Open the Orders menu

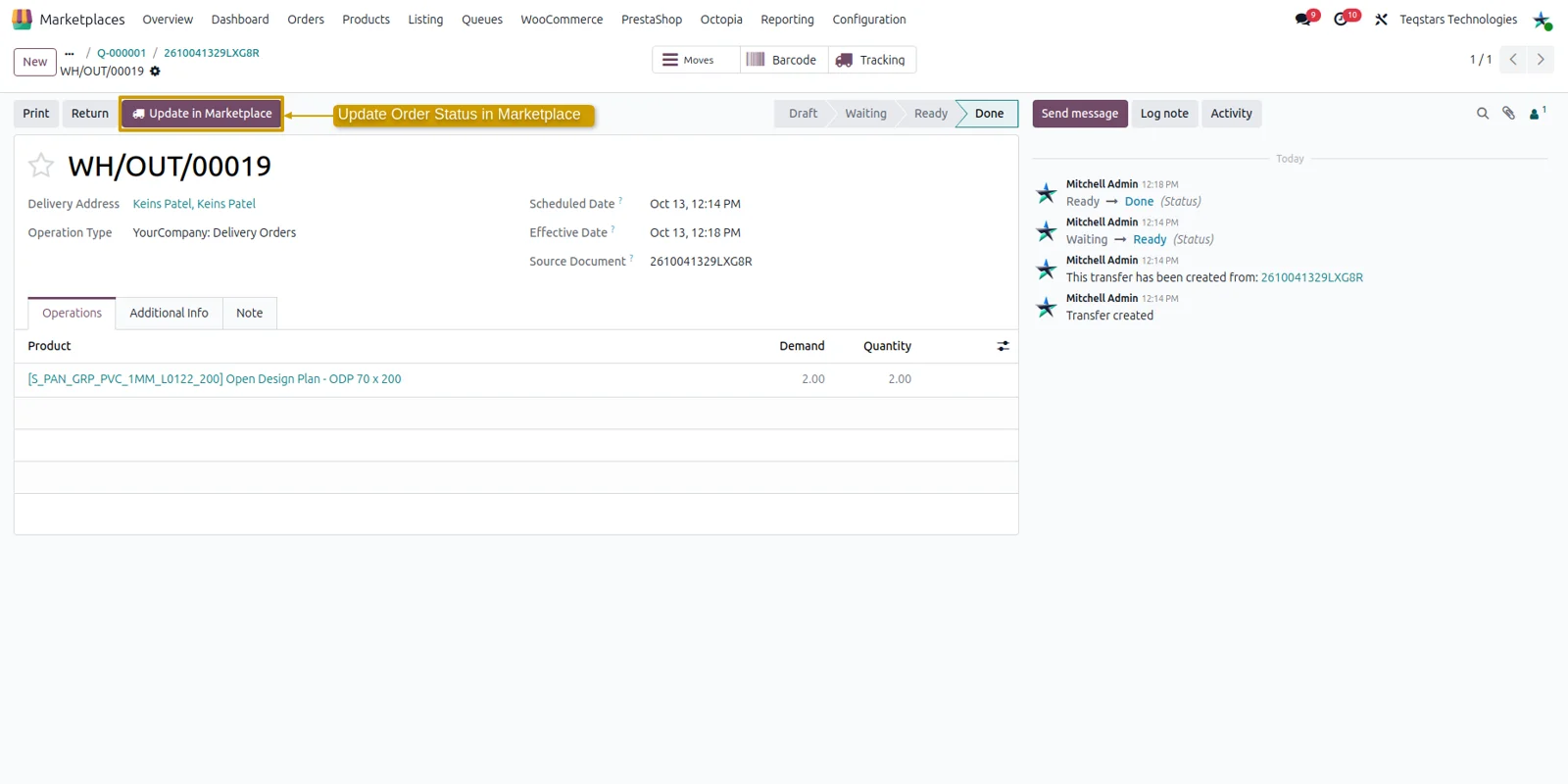[x=306, y=20]
